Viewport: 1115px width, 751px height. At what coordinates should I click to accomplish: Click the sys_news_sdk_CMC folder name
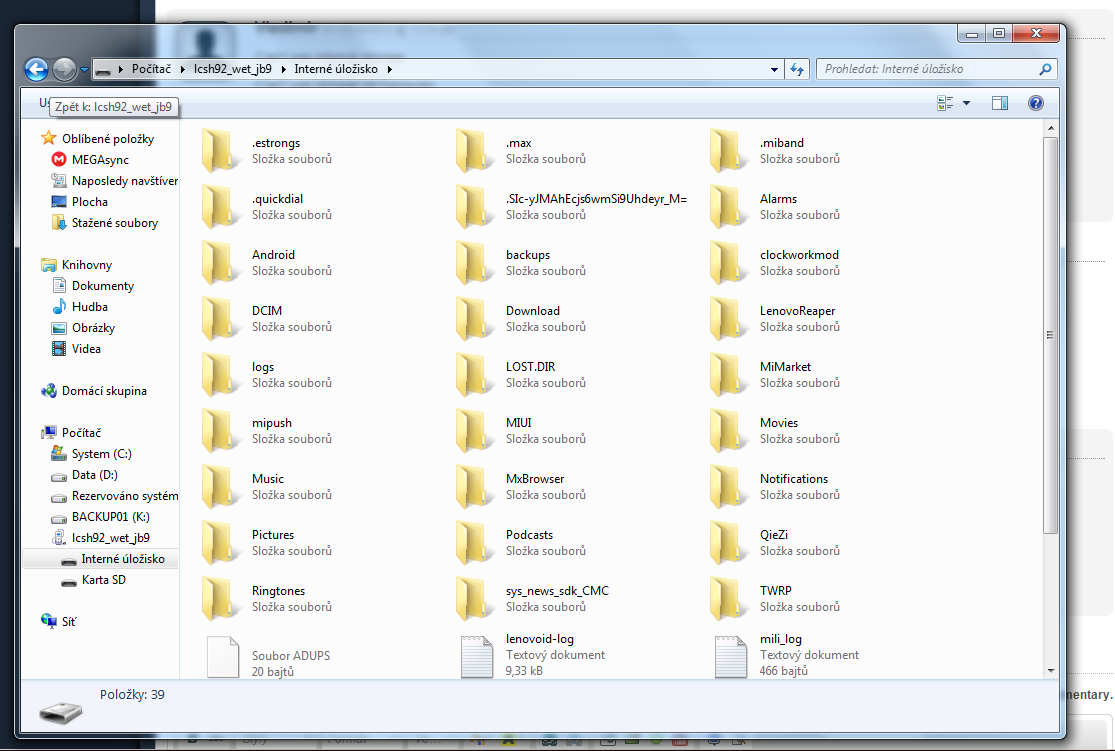point(557,590)
